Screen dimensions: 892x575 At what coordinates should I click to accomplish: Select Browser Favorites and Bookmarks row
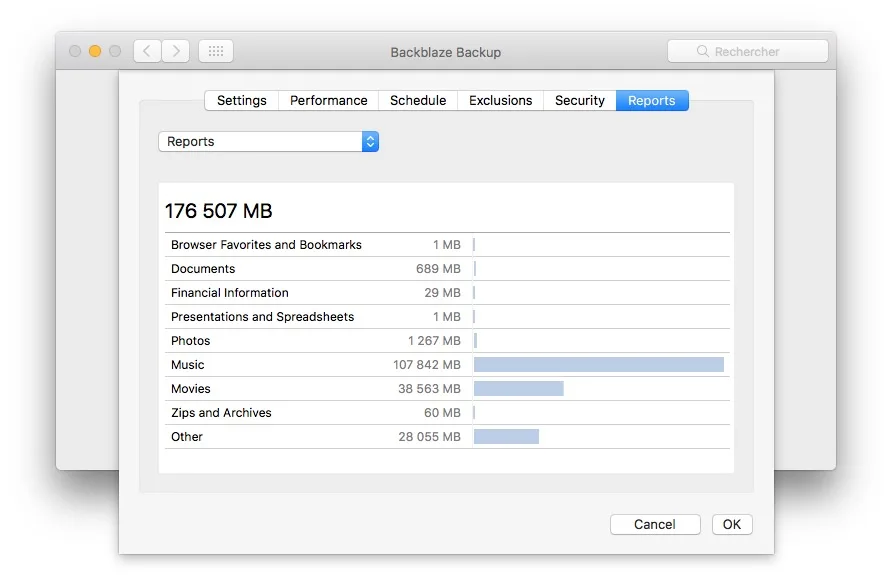[x=447, y=245]
